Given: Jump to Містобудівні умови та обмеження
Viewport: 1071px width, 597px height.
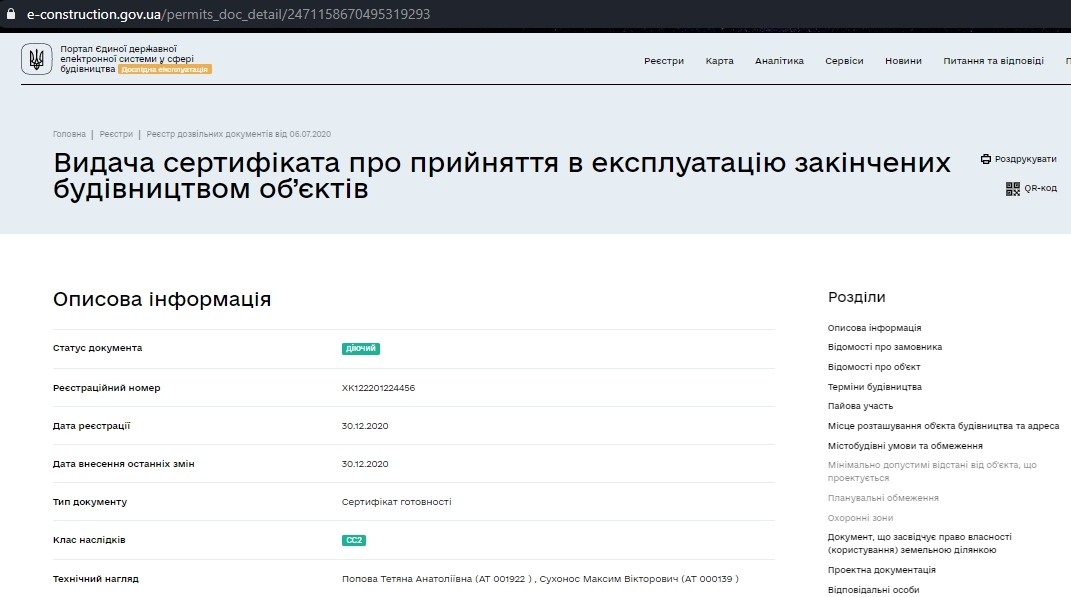Looking at the screenshot, I should pyautogui.click(x=905, y=445).
